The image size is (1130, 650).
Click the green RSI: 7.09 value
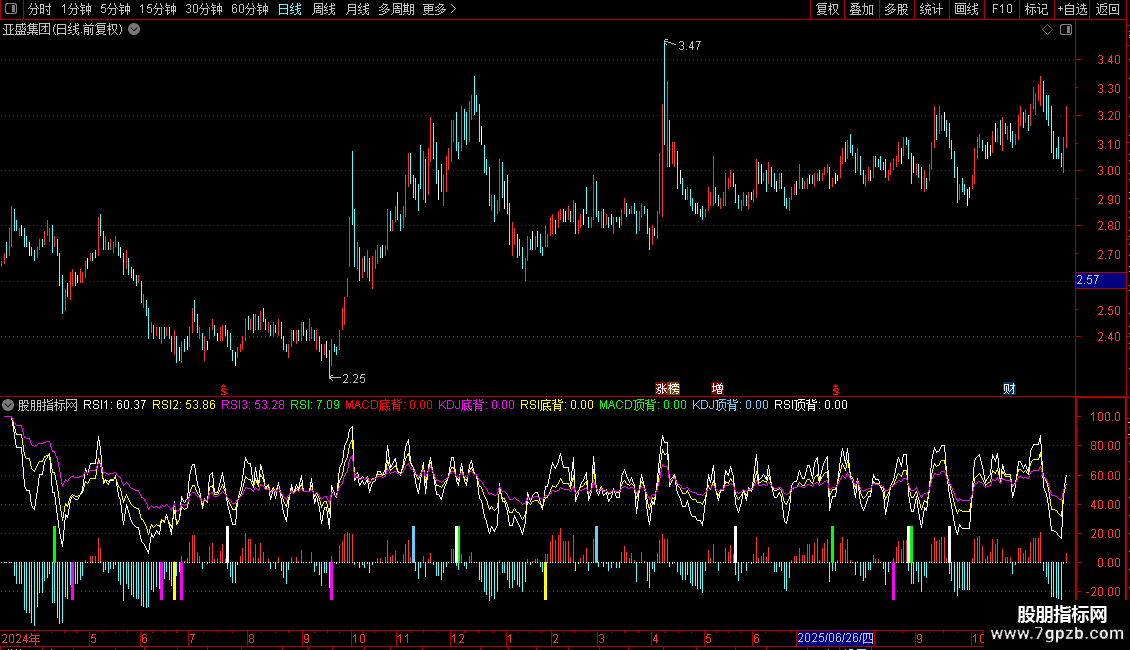tap(315, 405)
